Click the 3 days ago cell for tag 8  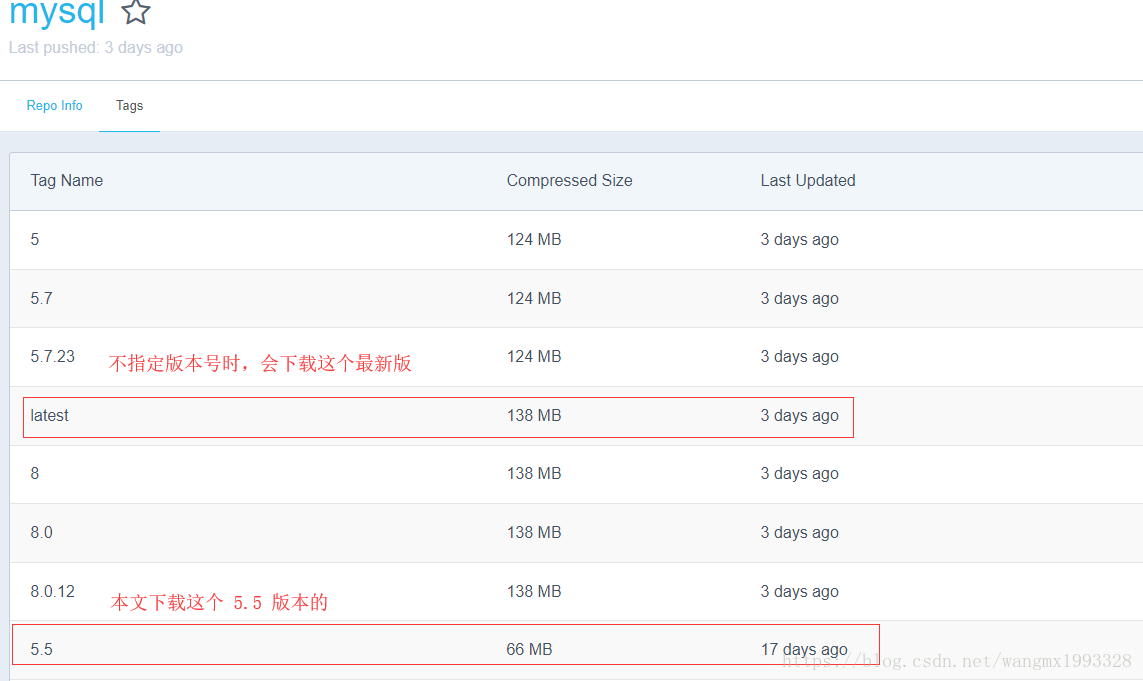800,474
